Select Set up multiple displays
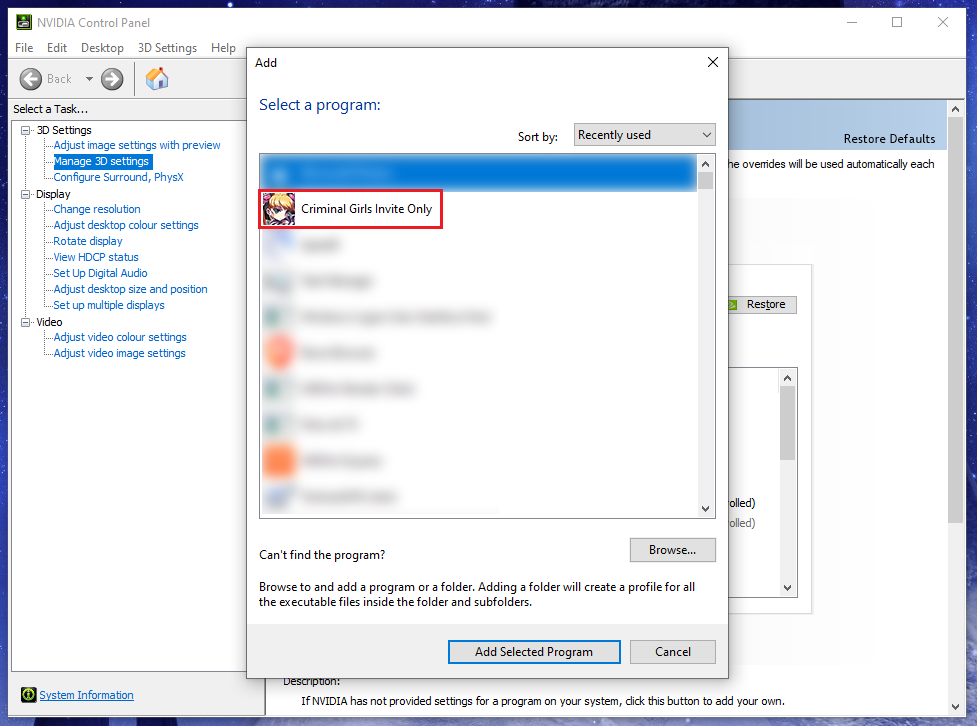Viewport: 977px width, 726px height. (x=109, y=305)
